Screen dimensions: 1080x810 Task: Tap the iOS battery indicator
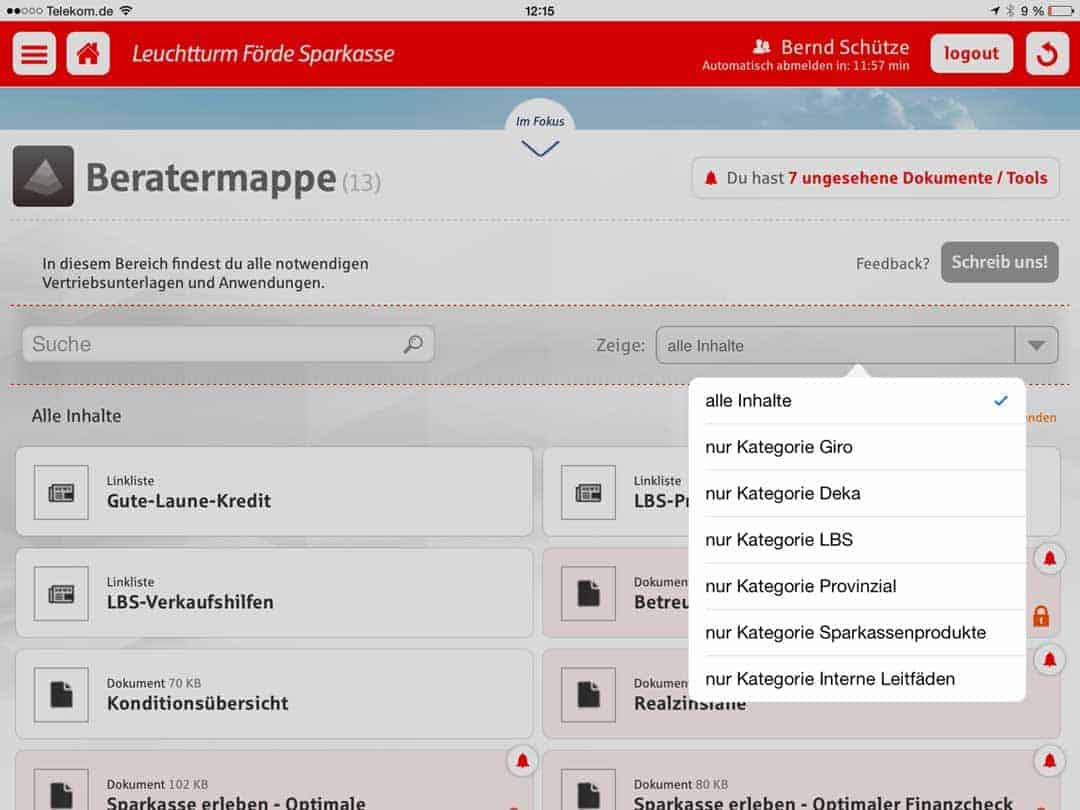1059,10
